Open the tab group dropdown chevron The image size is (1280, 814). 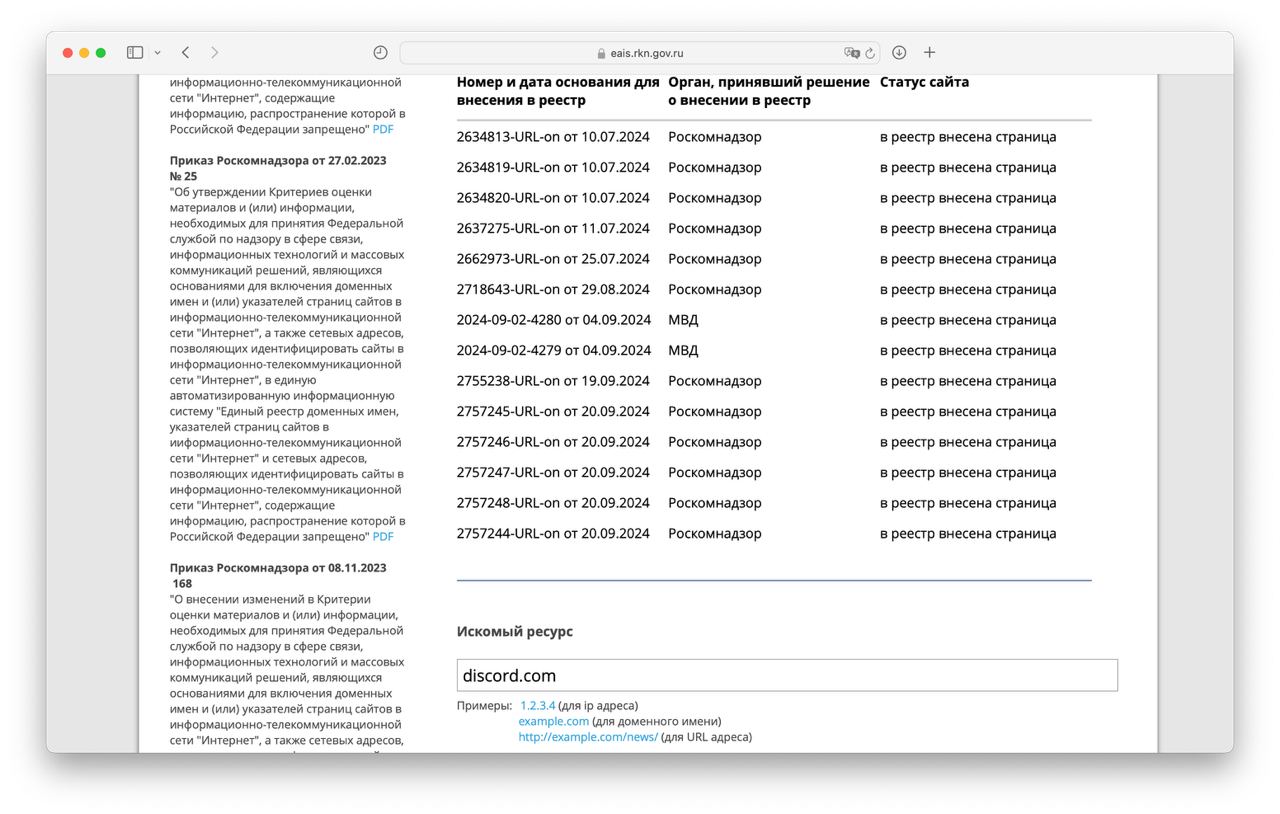pos(157,52)
